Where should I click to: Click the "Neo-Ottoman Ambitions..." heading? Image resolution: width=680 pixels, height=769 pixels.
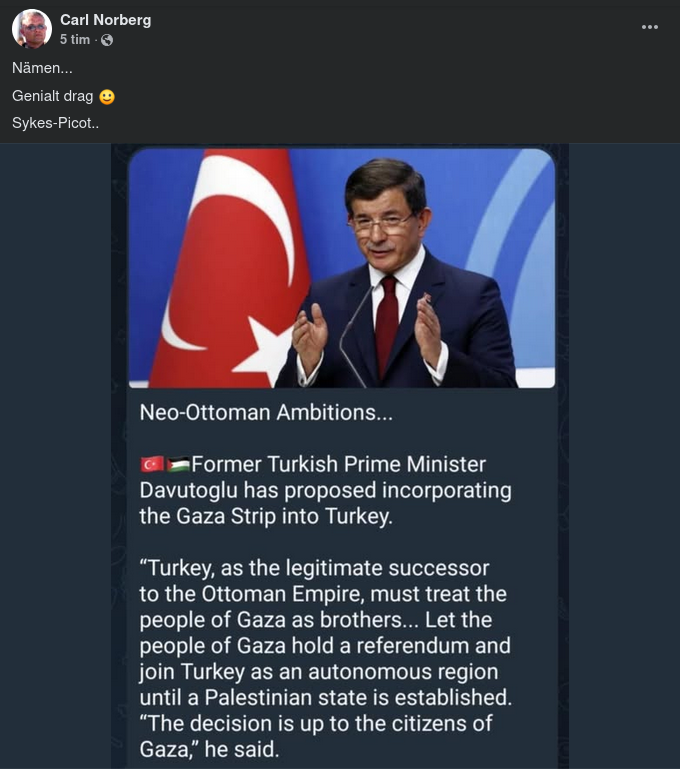coord(266,412)
